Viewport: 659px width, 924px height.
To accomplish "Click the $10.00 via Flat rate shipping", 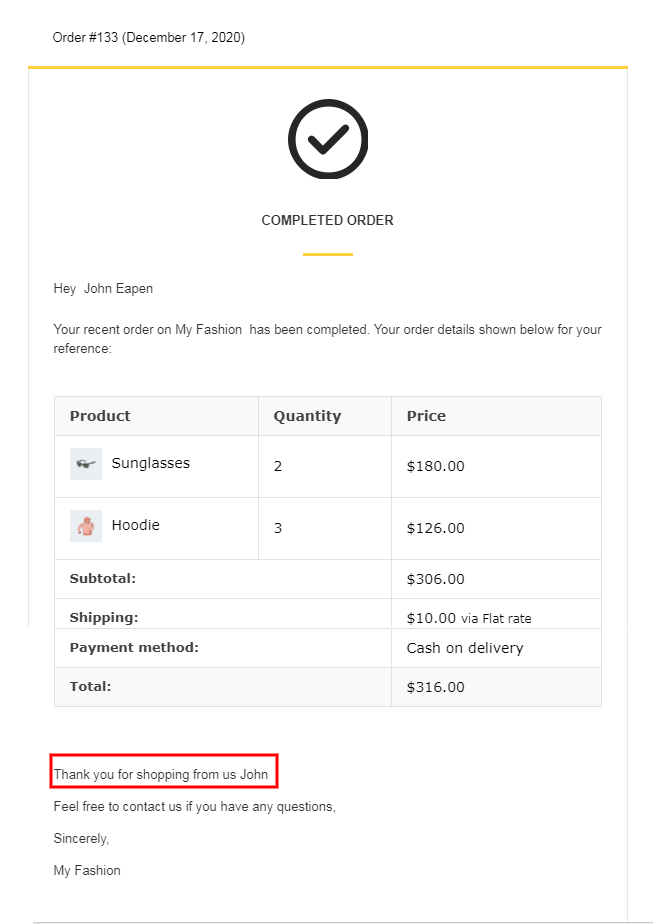I will coord(469,618).
